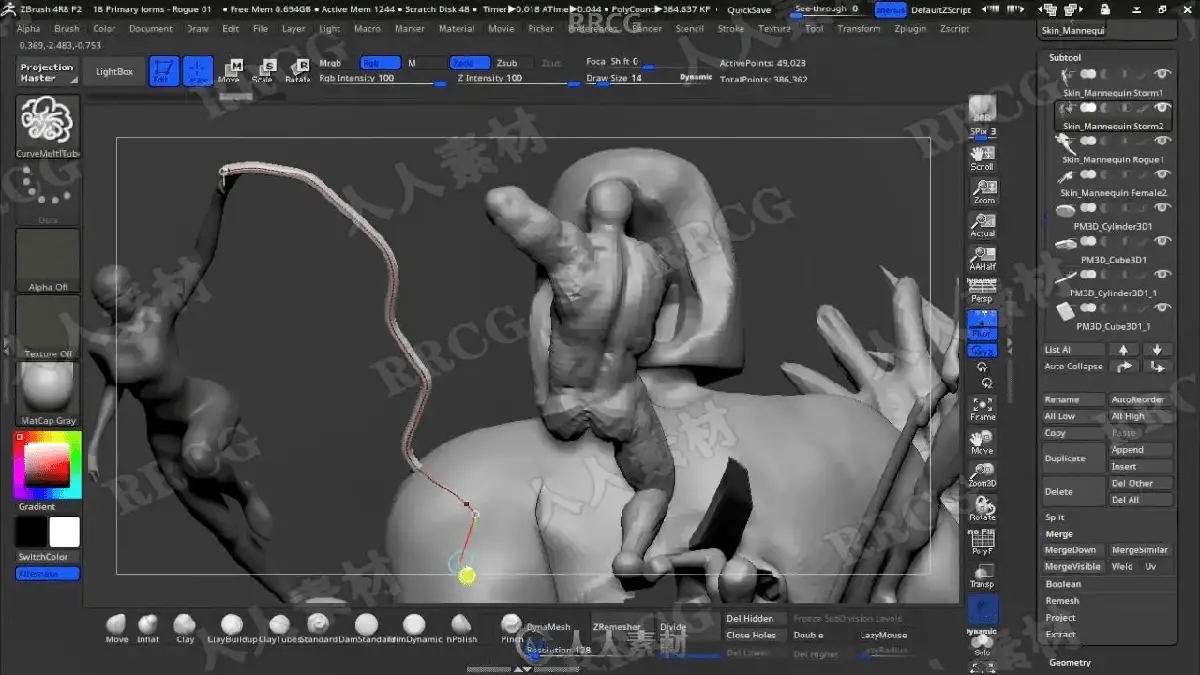Open the MatCap Gray material selector

tap(48, 393)
